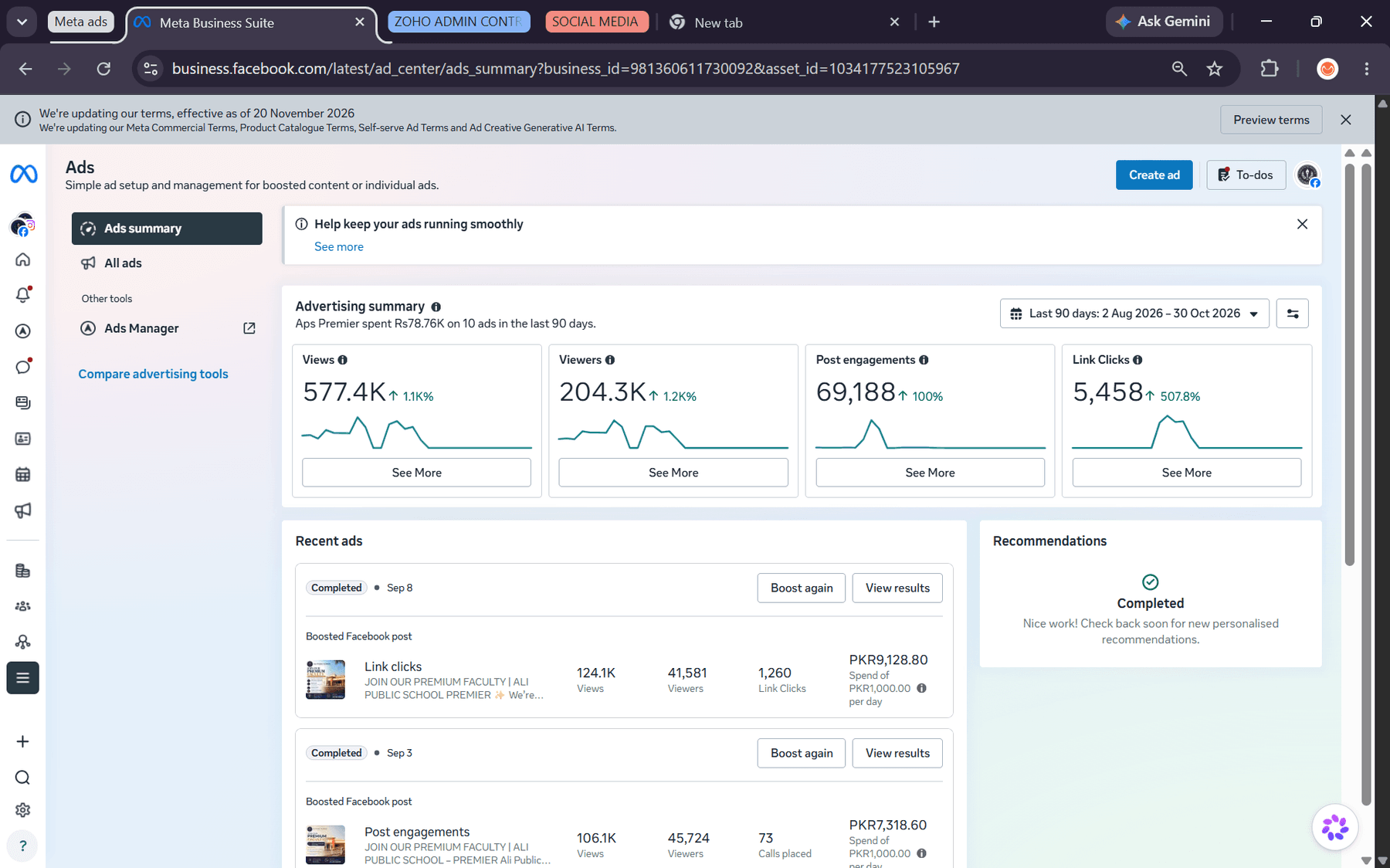1390x868 pixels.
Task: Open the sidebar All tools hamburger menu
Action: pos(23,678)
